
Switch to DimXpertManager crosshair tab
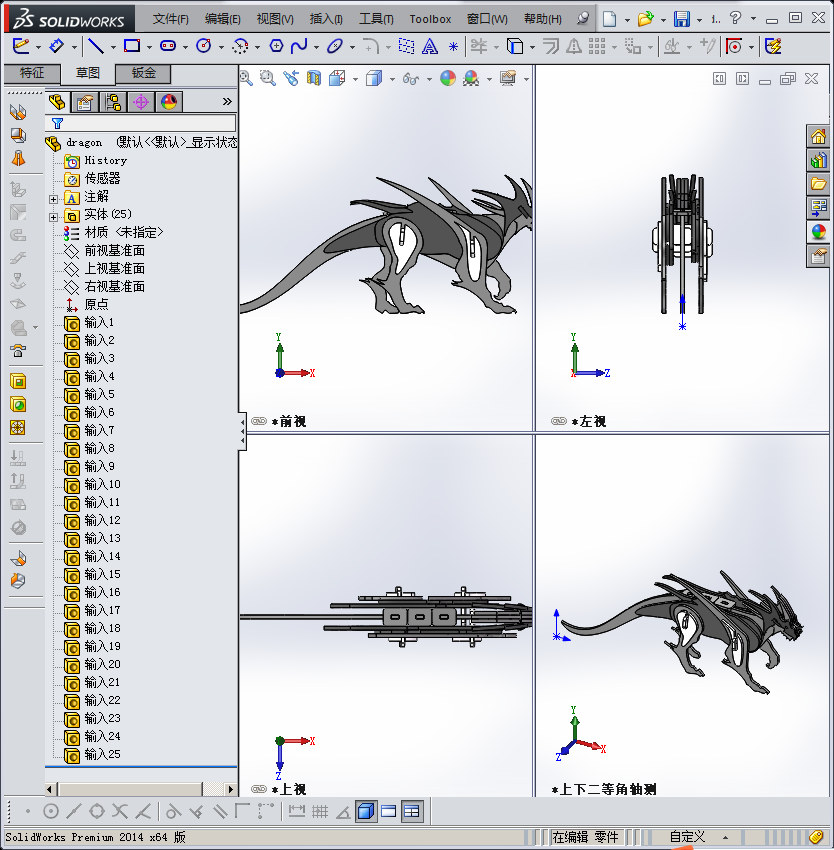pos(141,101)
